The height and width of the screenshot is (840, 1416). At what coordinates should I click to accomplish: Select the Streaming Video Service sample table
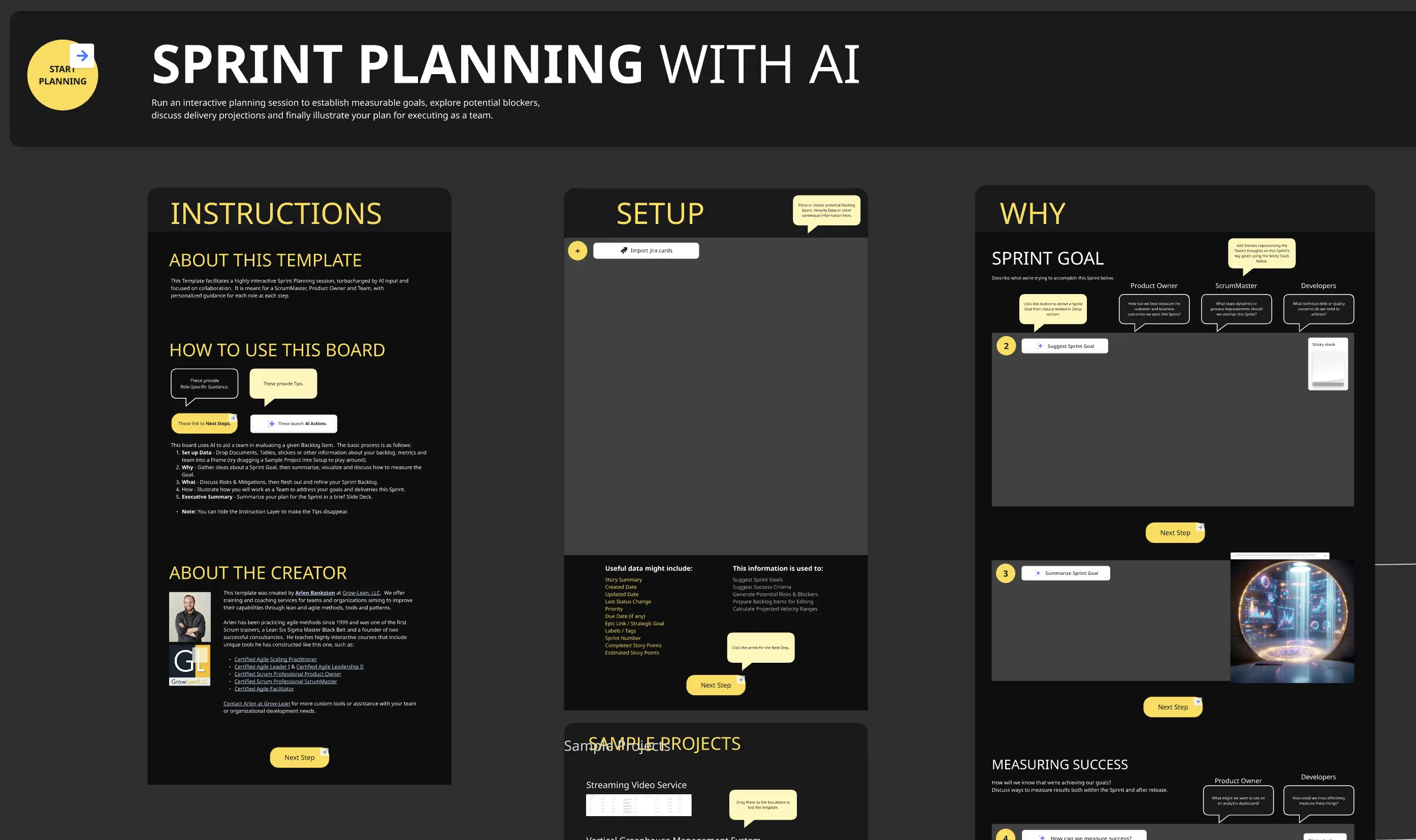638,805
